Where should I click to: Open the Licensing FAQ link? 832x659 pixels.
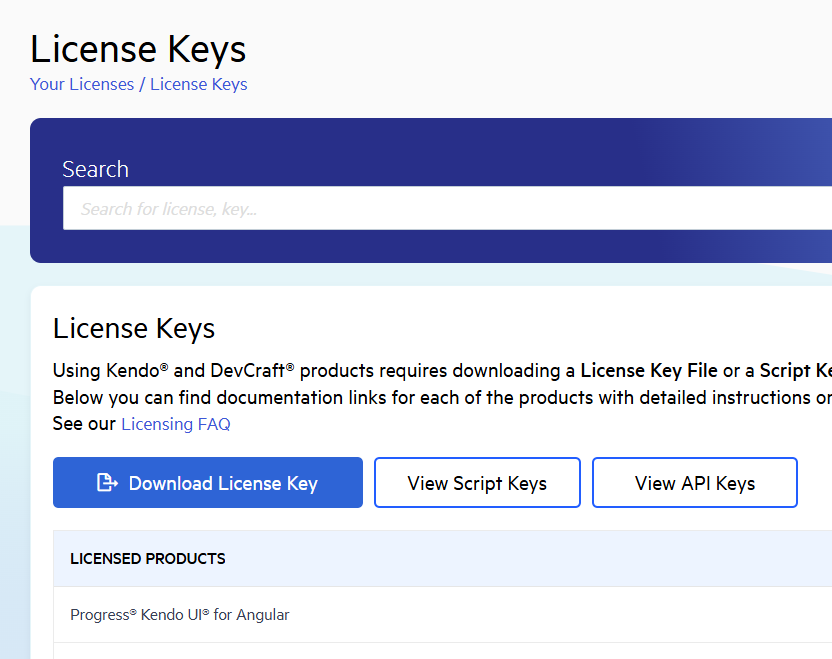tap(176, 424)
